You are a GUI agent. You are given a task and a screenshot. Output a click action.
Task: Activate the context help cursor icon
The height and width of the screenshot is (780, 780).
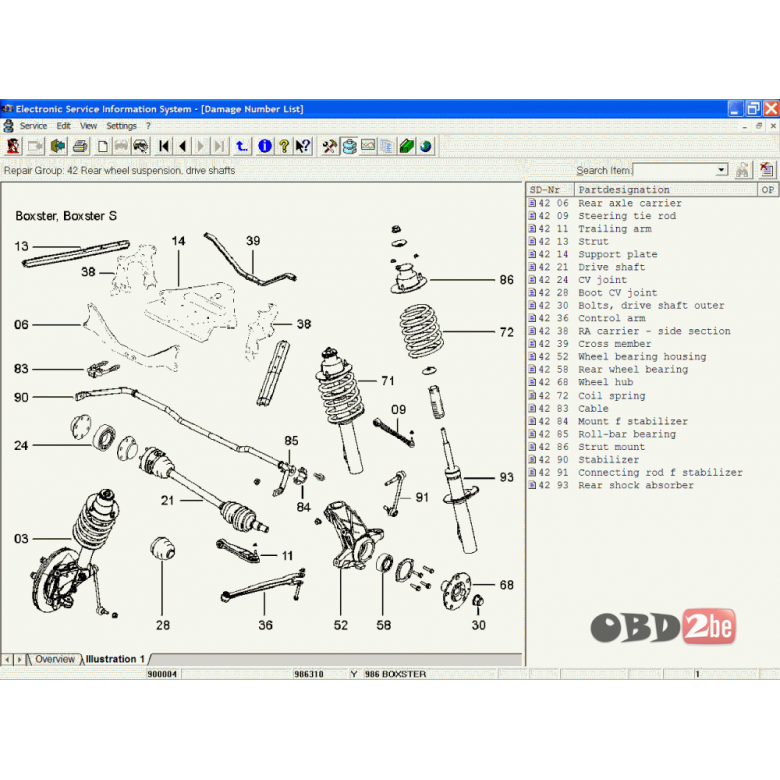click(303, 146)
